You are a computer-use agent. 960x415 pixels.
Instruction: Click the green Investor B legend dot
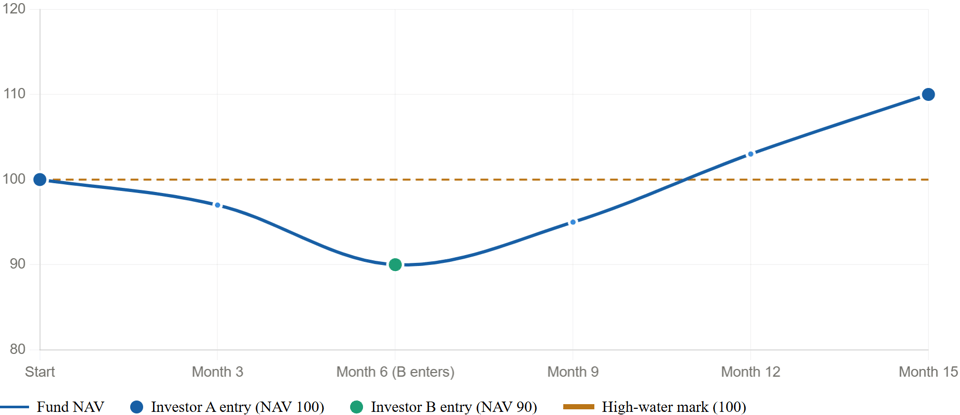356,407
